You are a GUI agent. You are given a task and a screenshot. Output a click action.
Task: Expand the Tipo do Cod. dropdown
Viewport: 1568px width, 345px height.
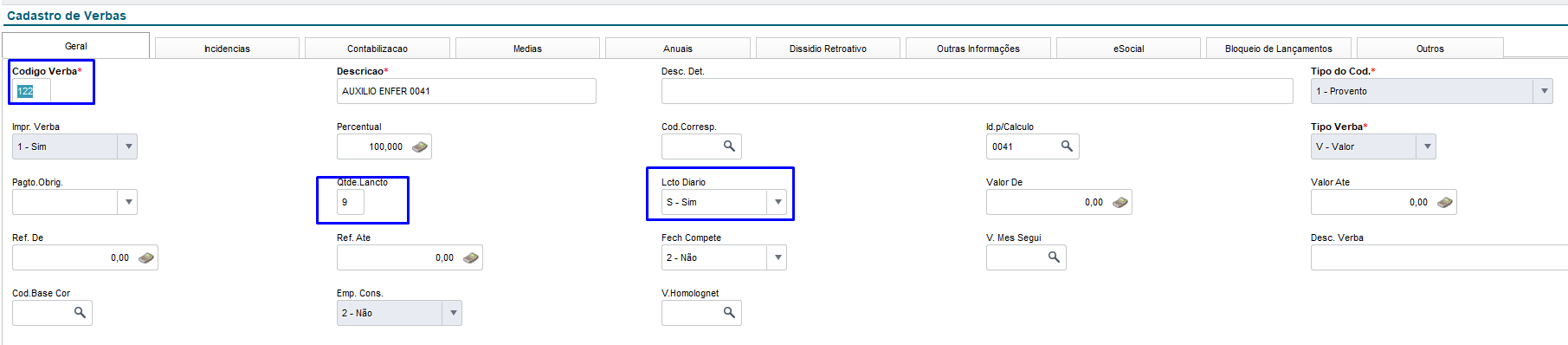tap(1543, 91)
